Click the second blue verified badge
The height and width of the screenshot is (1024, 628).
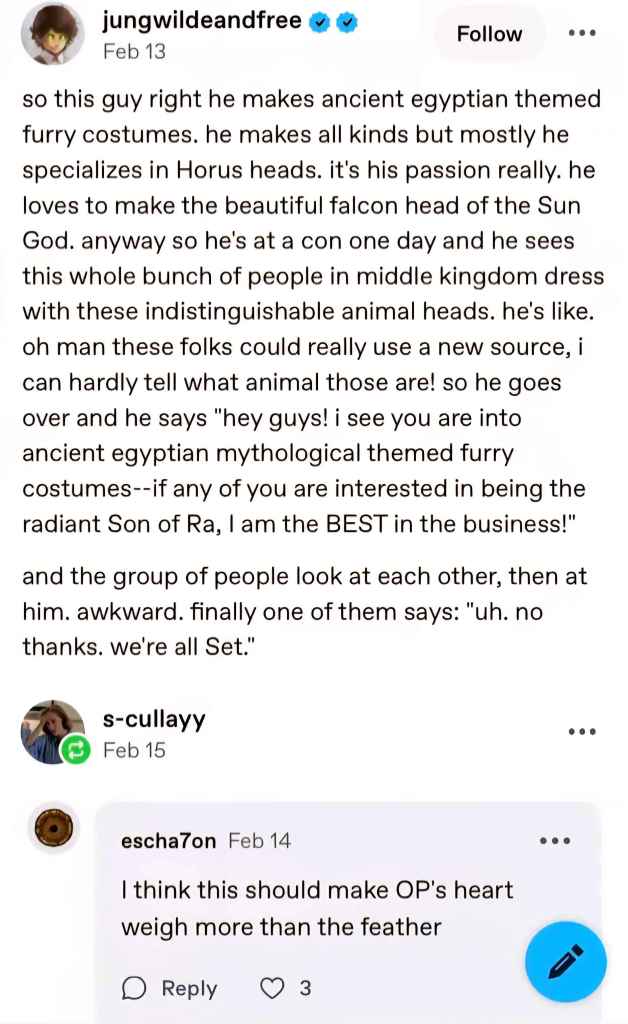tap(349, 21)
